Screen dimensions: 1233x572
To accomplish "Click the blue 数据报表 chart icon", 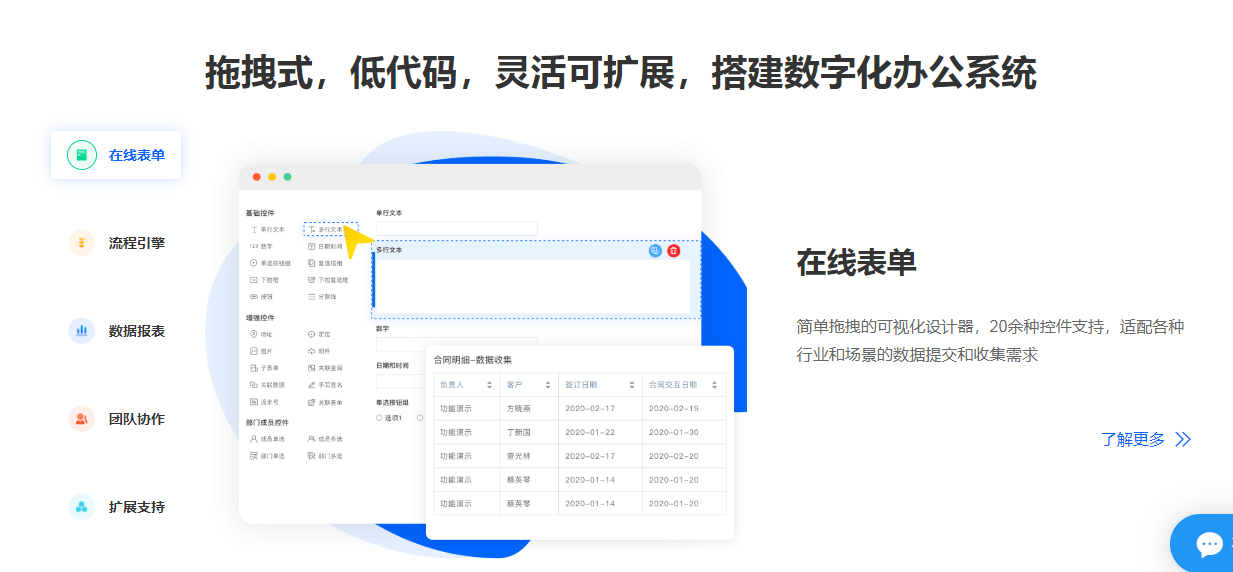I will [82, 331].
